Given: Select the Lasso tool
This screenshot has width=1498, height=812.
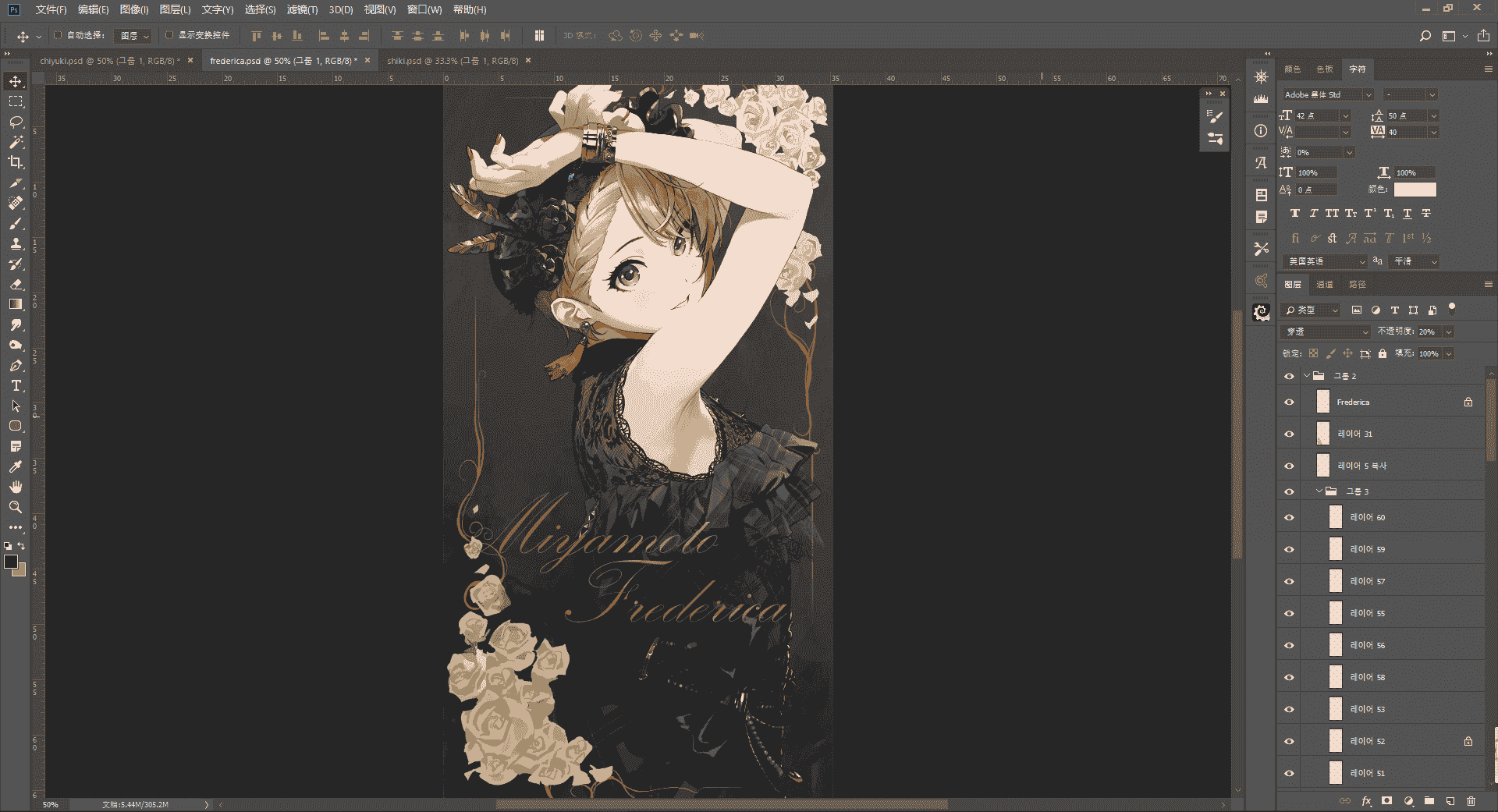Looking at the screenshot, I should tap(16, 122).
